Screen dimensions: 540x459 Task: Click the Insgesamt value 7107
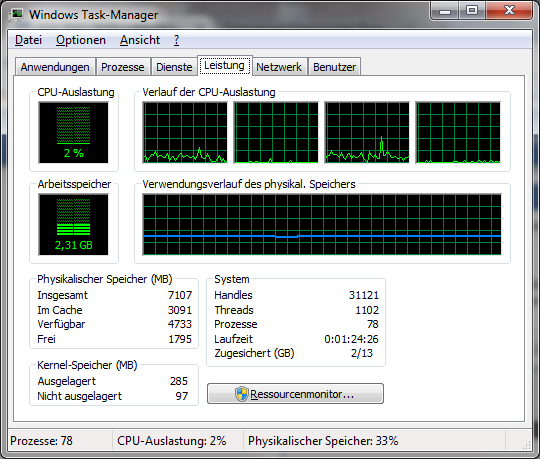tap(180, 295)
